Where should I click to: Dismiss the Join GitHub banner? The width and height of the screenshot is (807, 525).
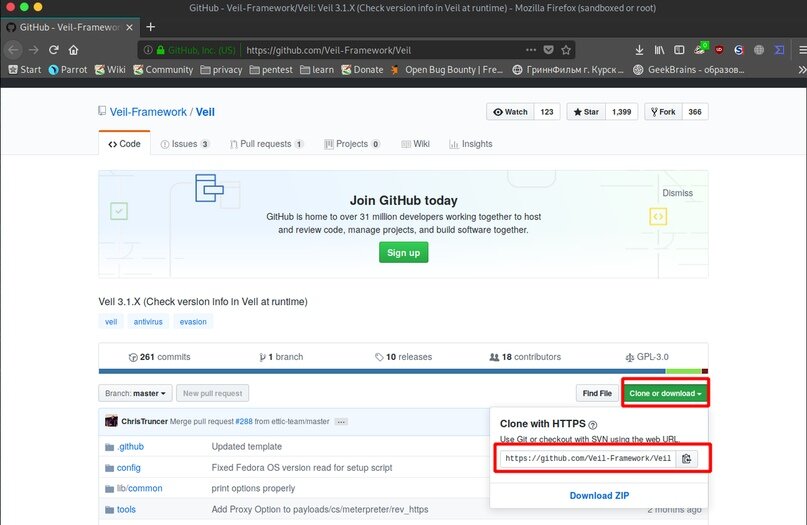pyautogui.click(x=677, y=193)
